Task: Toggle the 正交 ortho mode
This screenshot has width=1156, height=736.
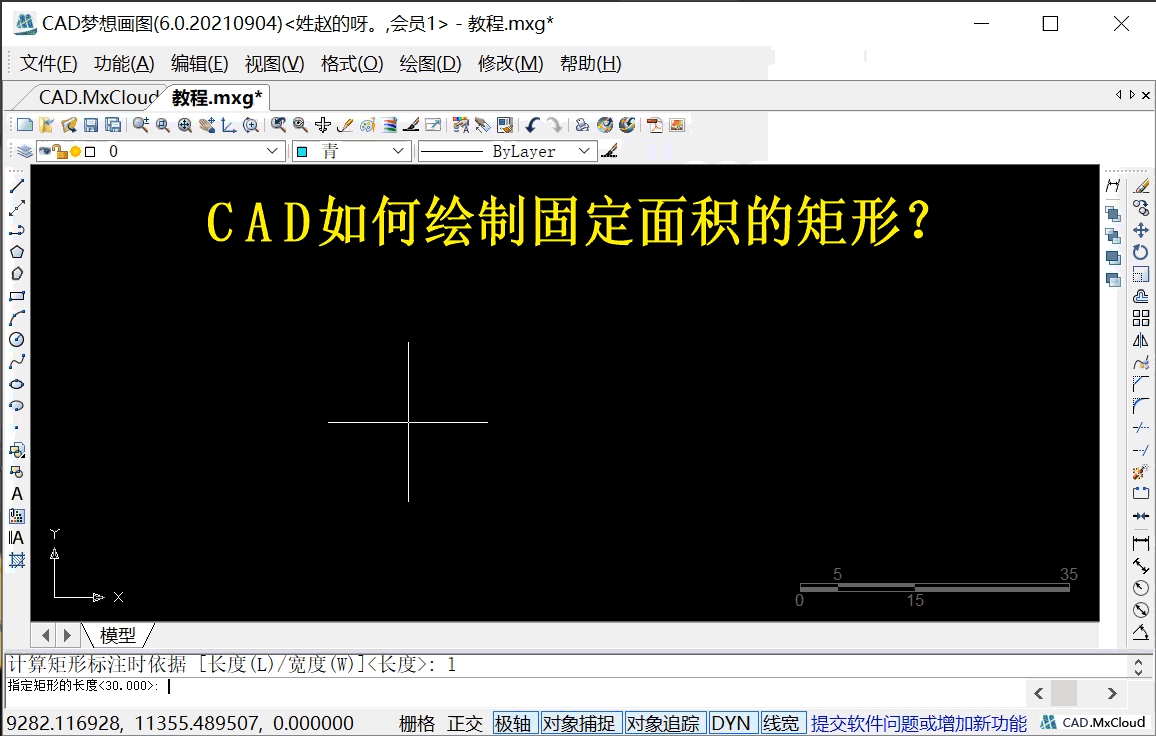Action: coord(464,723)
